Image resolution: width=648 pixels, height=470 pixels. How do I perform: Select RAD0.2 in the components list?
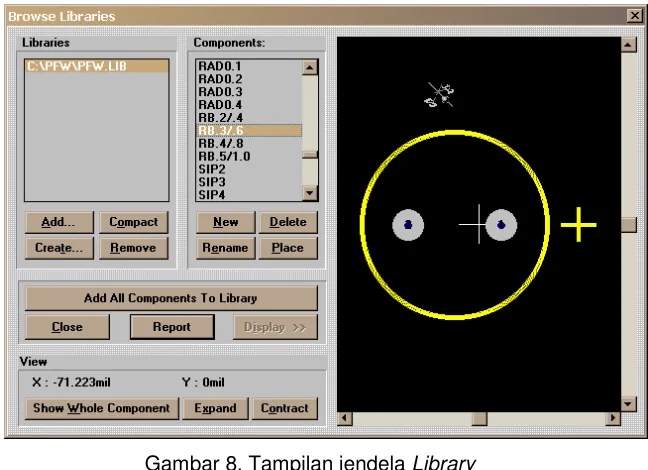(249, 79)
